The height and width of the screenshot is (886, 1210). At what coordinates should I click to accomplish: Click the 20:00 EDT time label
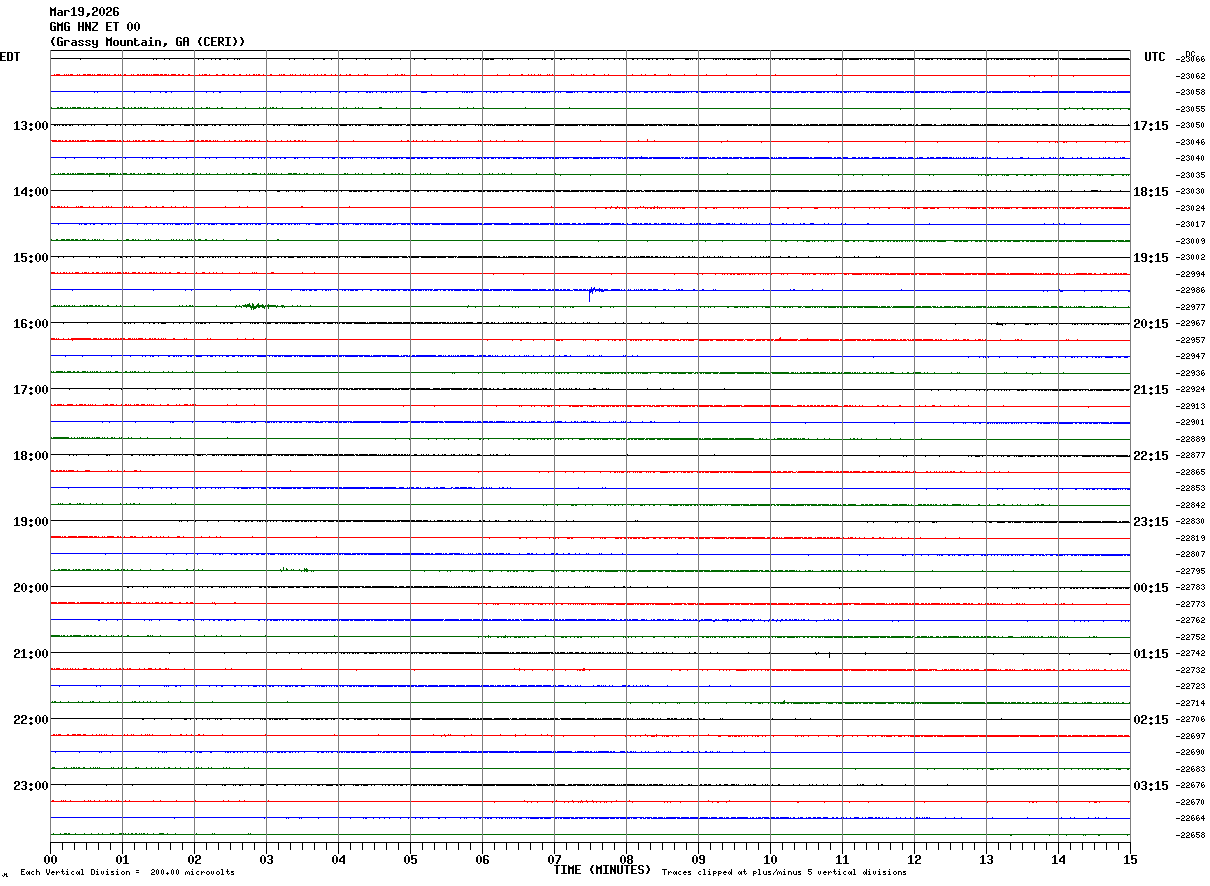pyautogui.click(x=31, y=588)
